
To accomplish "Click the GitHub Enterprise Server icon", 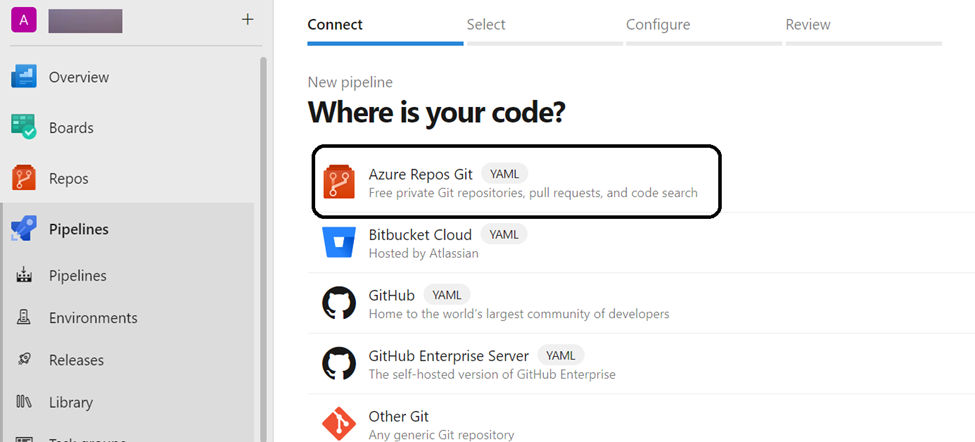I will coord(339,364).
